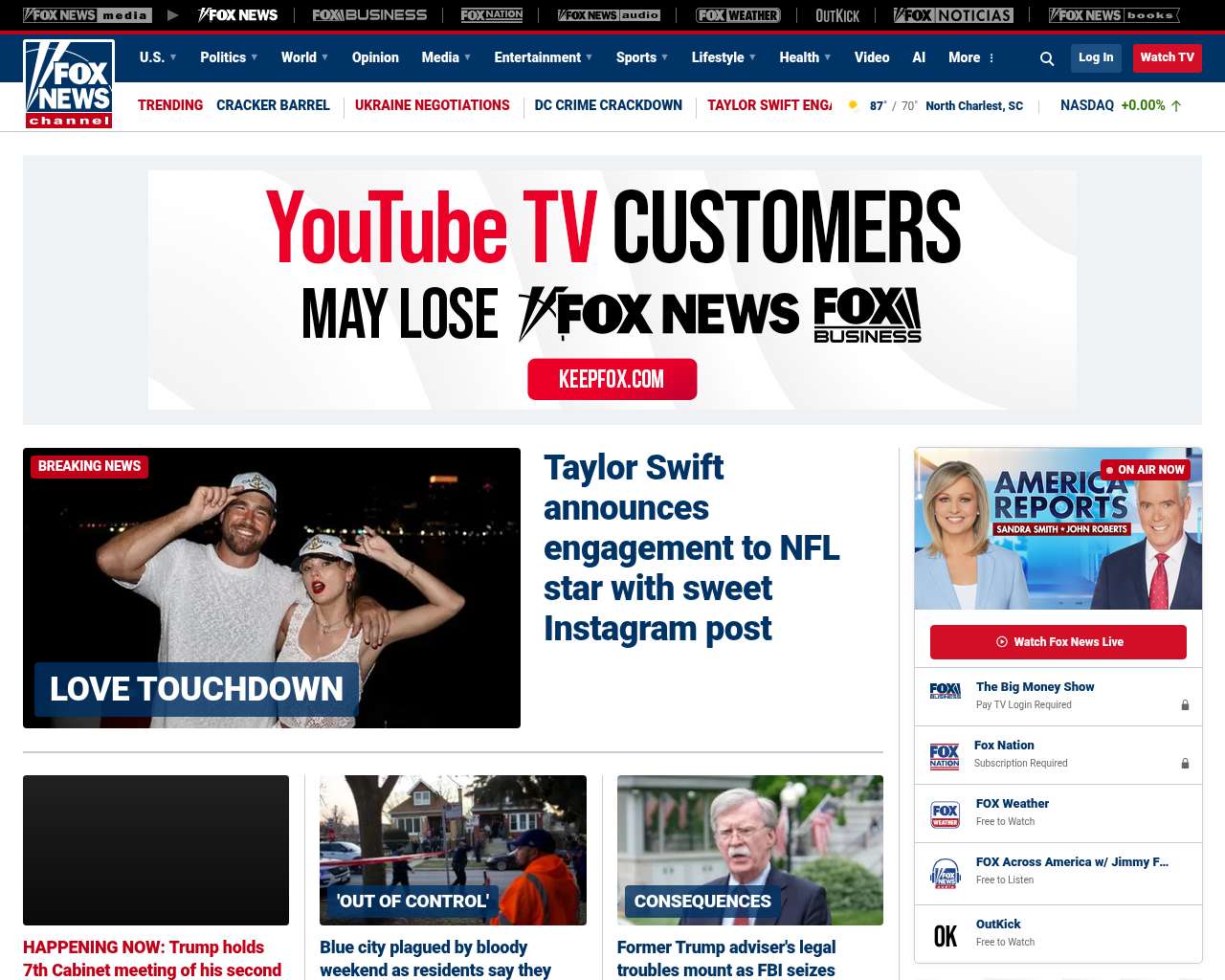Open the Video section
1225x980 pixels.
872,57
